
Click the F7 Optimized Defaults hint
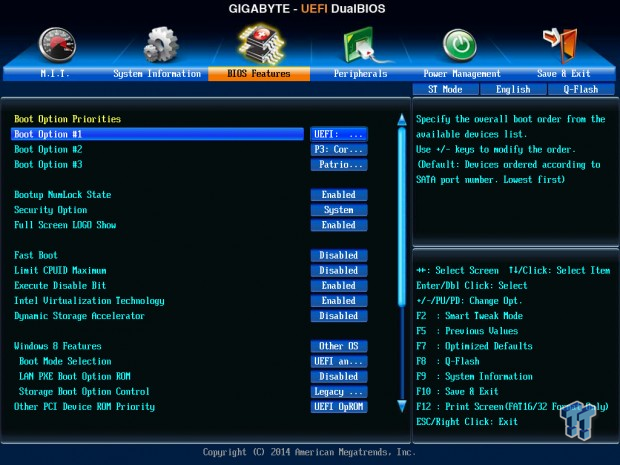click(474, 346)
